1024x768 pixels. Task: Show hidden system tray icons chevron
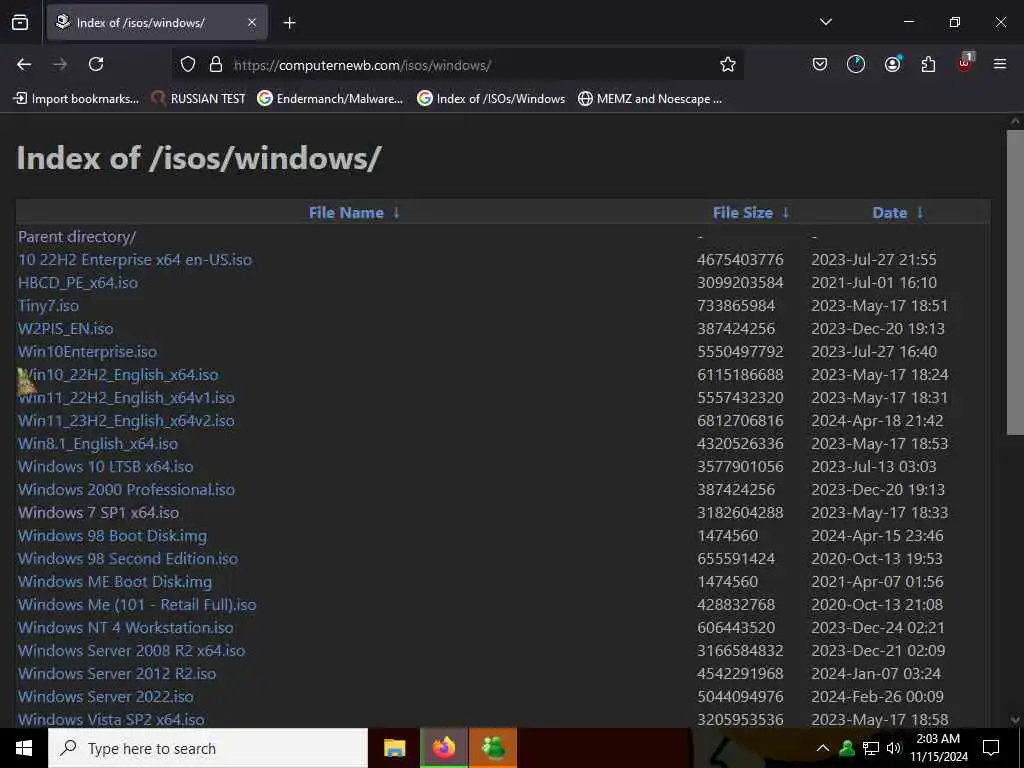click(823, 748)
